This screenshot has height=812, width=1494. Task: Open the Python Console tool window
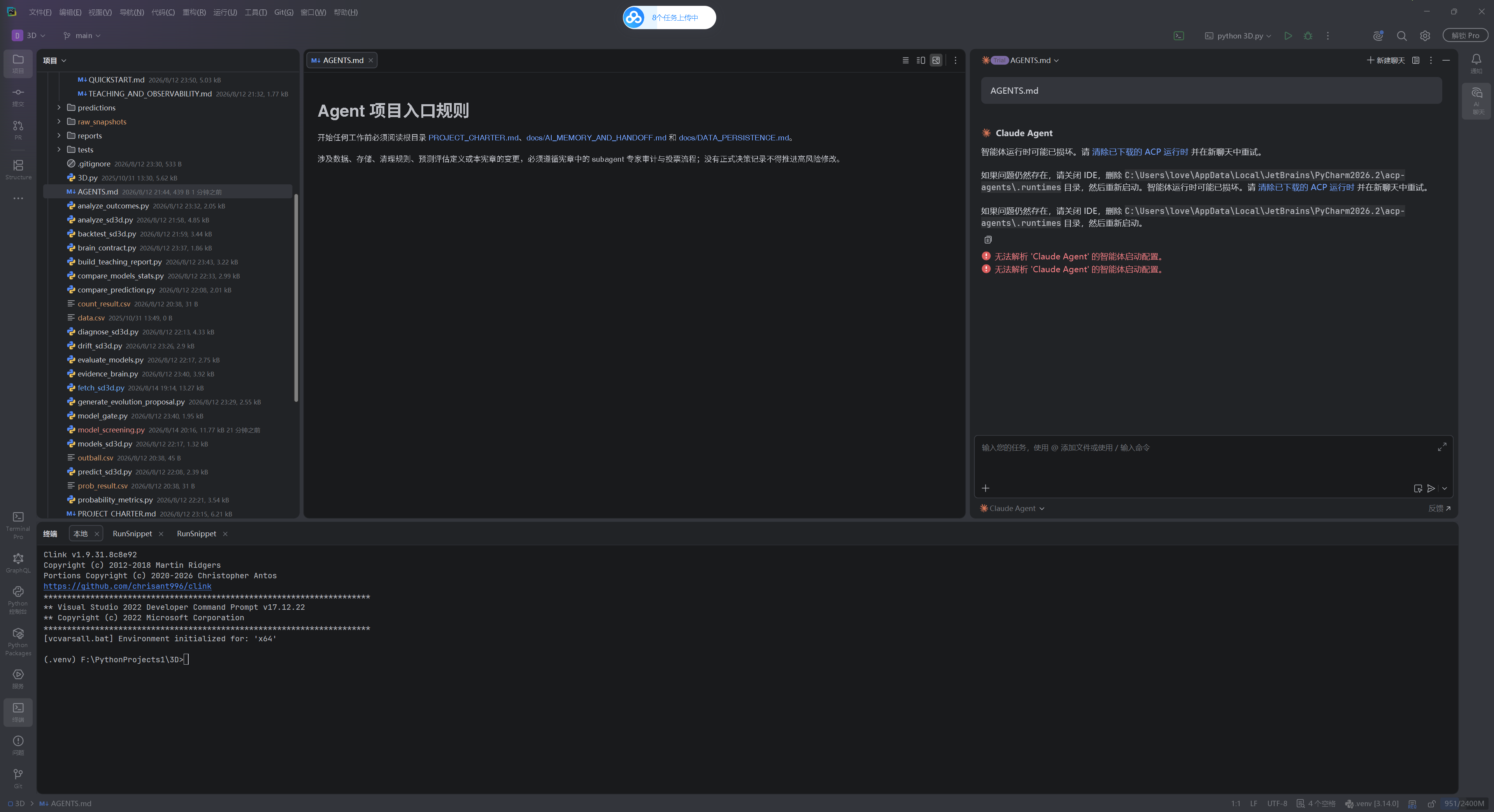tap(18, 599)
